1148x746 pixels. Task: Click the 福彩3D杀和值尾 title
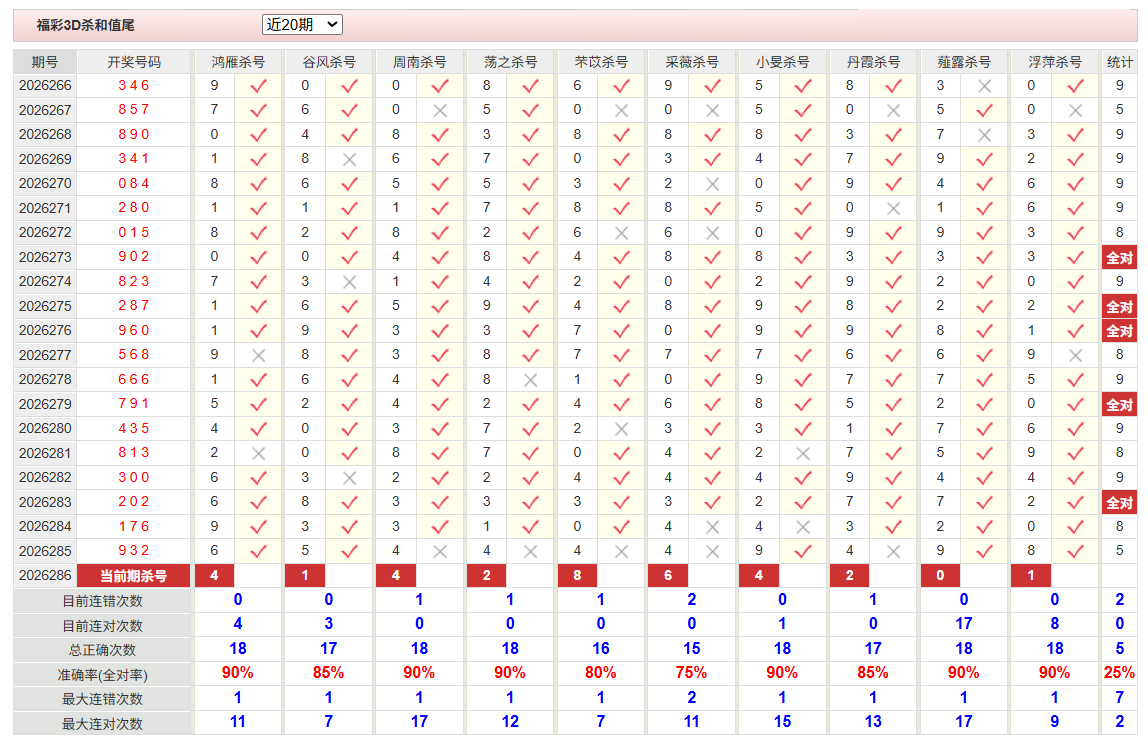(86, 25)
